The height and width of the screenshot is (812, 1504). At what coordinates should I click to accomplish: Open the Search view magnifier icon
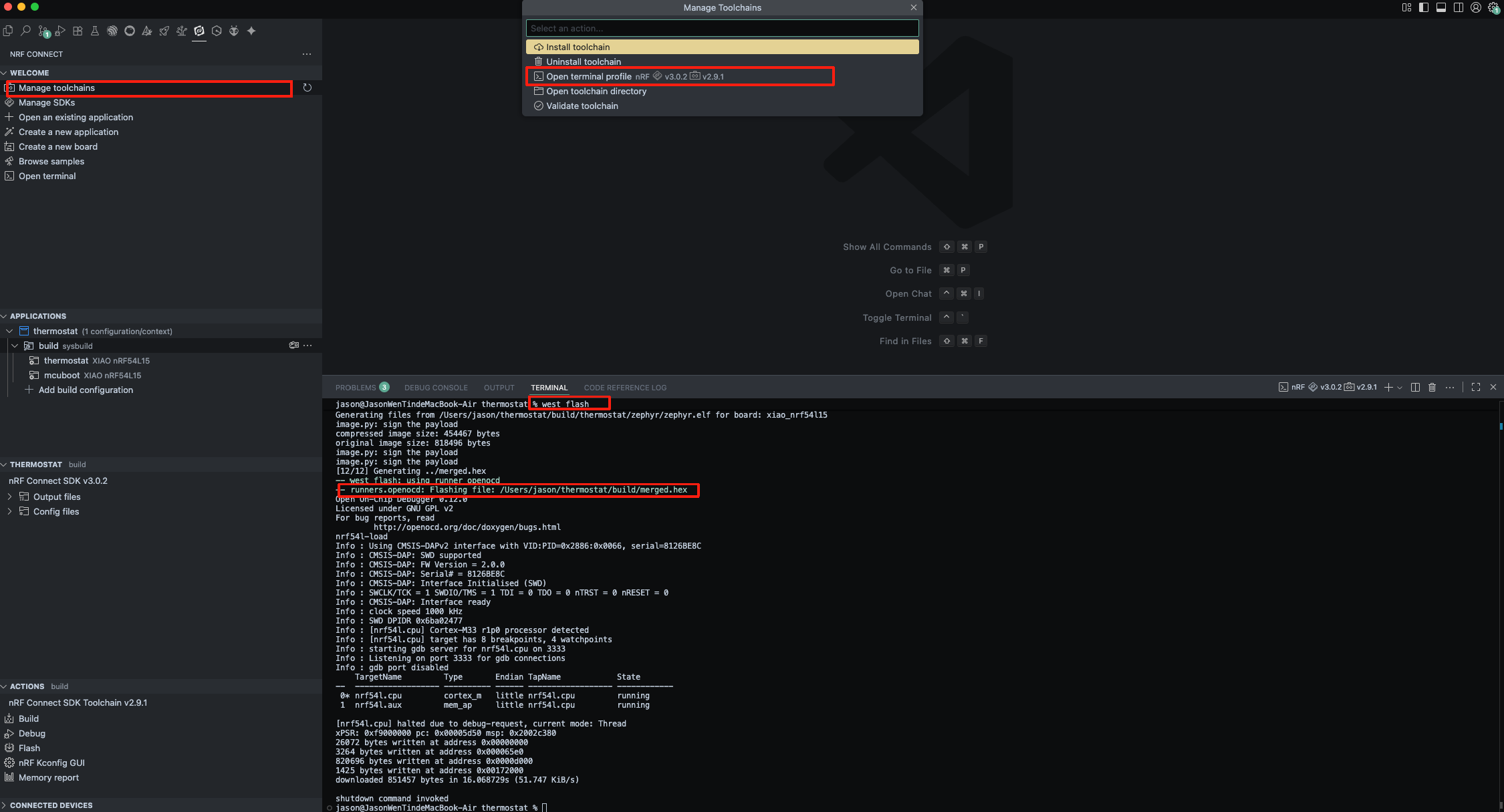[25, 31]
